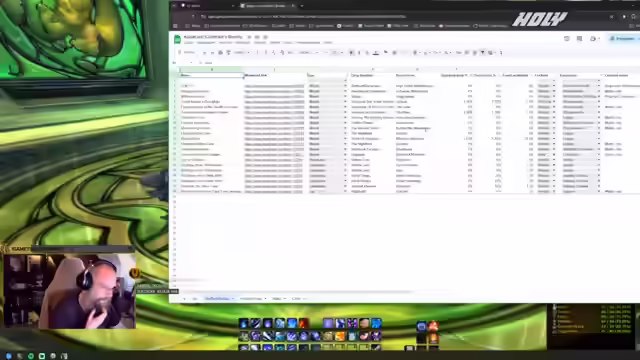
Task: Open the Google Sheets home logo
Action: point(177,39)
